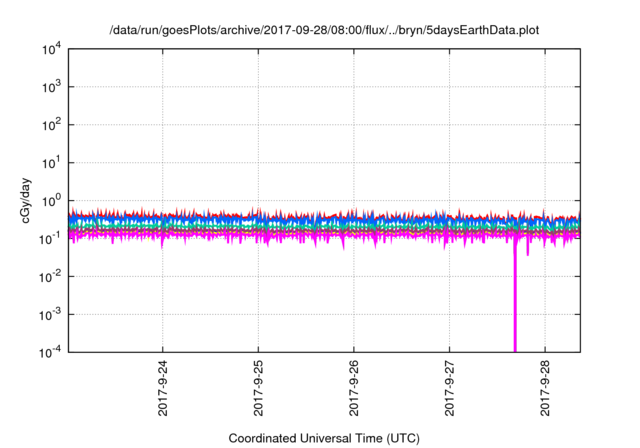The width and height of the screenshot is (640, 448).
Task: Click the 2017-9-28 date label
Action: 545,388
